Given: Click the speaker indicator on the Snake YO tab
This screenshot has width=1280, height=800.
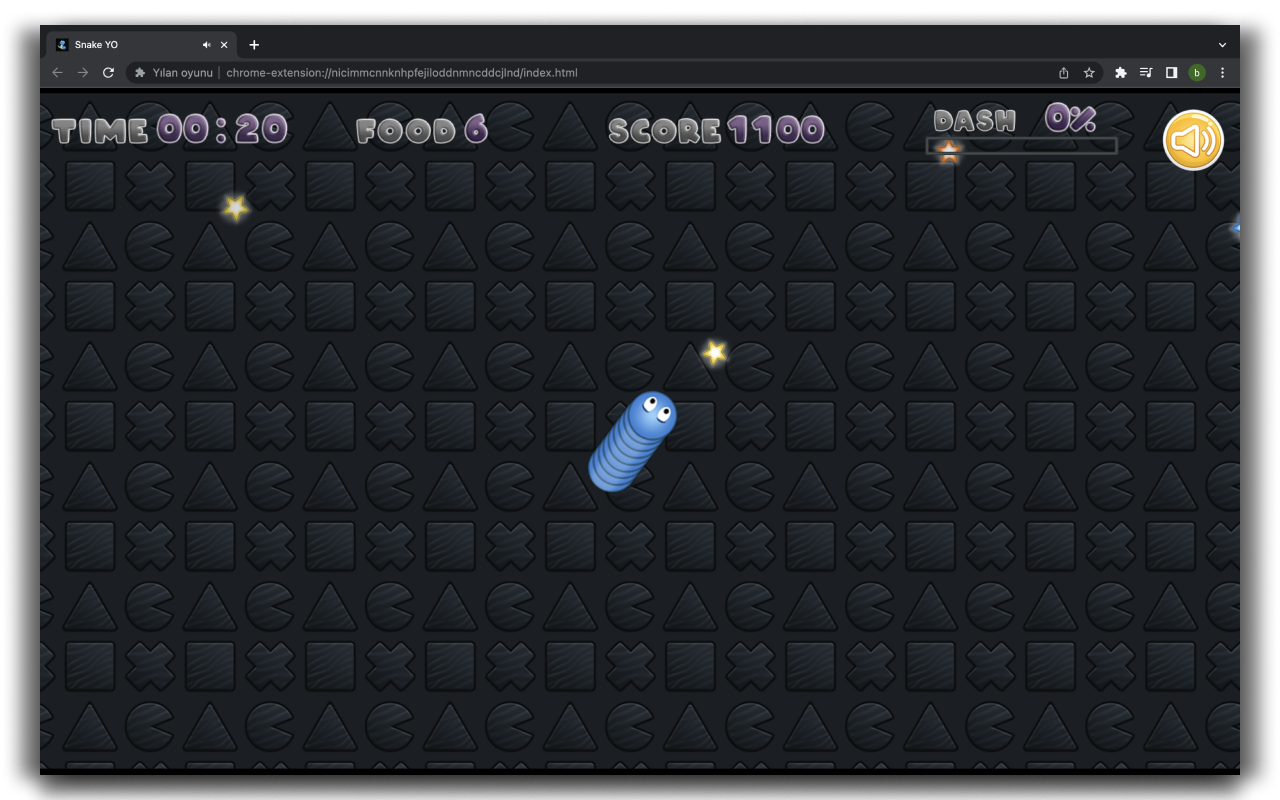Looking at the screenshot, I should 206,44.
